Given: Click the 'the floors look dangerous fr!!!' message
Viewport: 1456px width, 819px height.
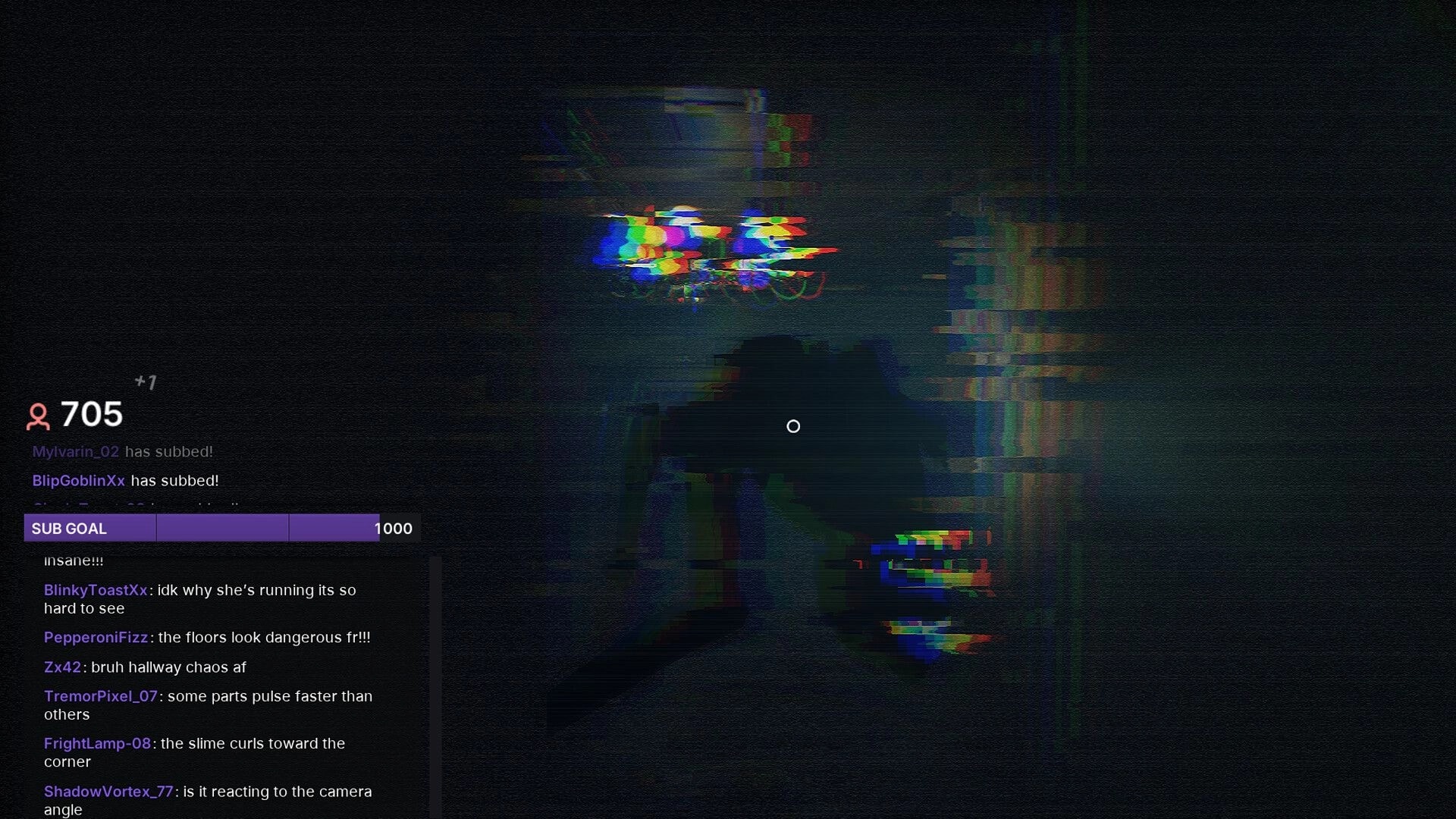Looking at the screenshot, I should tap(263, 638).
